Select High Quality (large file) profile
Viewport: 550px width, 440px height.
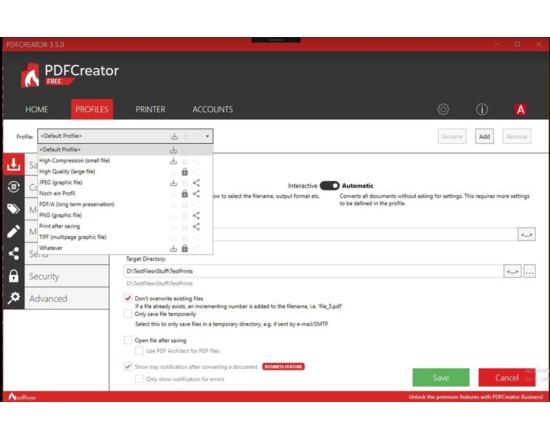(x=125, y=172)
